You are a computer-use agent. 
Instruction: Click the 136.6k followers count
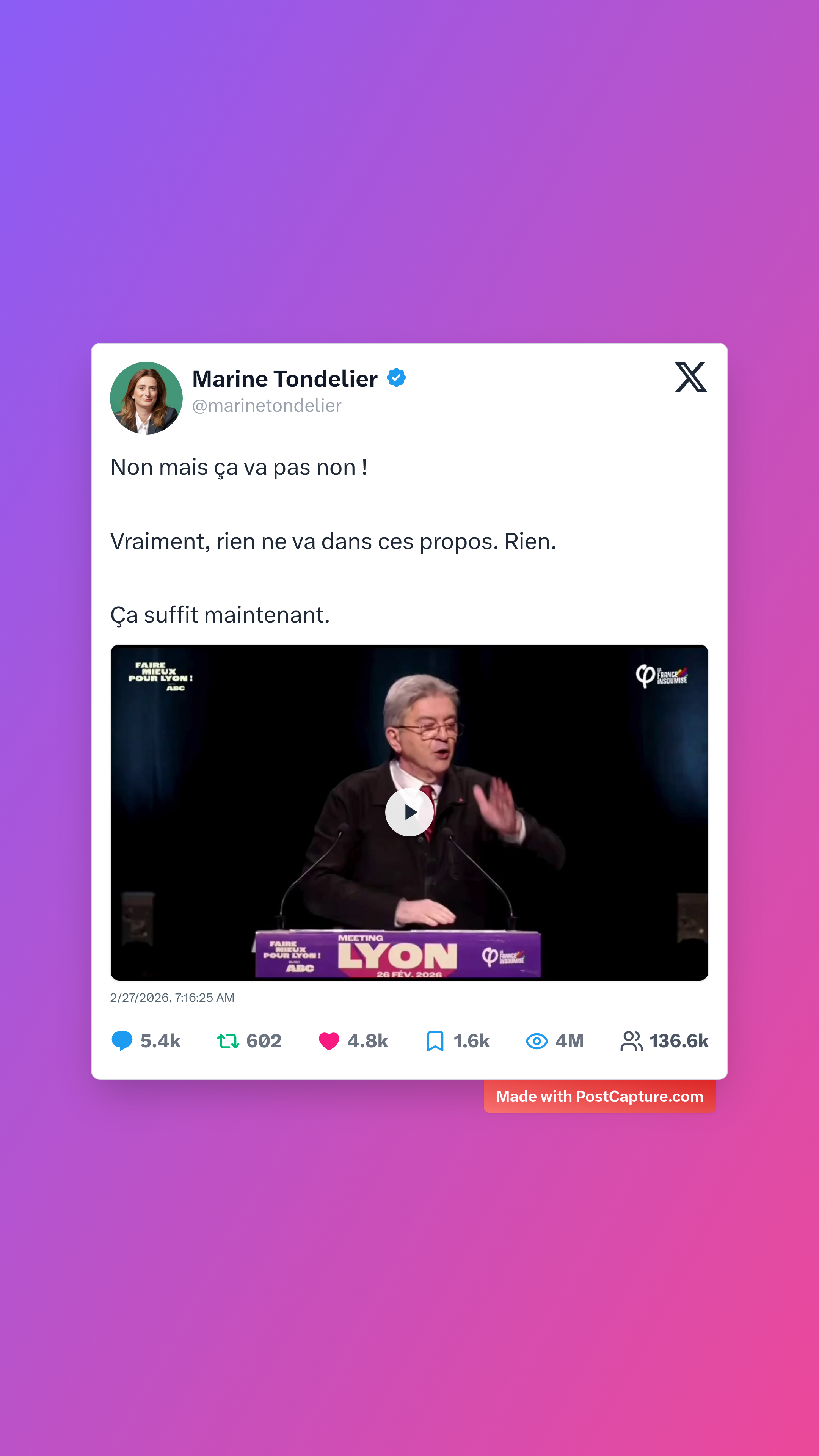click(x=679, y=1040)
